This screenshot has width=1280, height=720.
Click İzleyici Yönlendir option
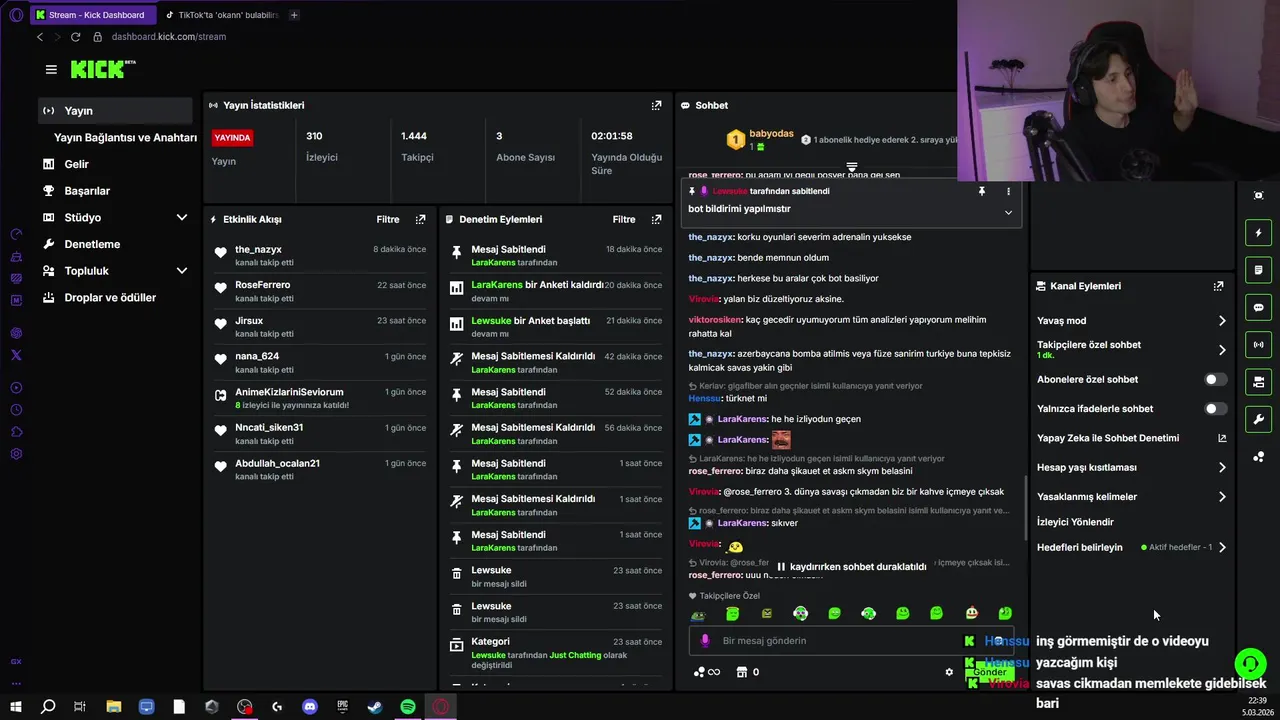[x=1075, y=522]
